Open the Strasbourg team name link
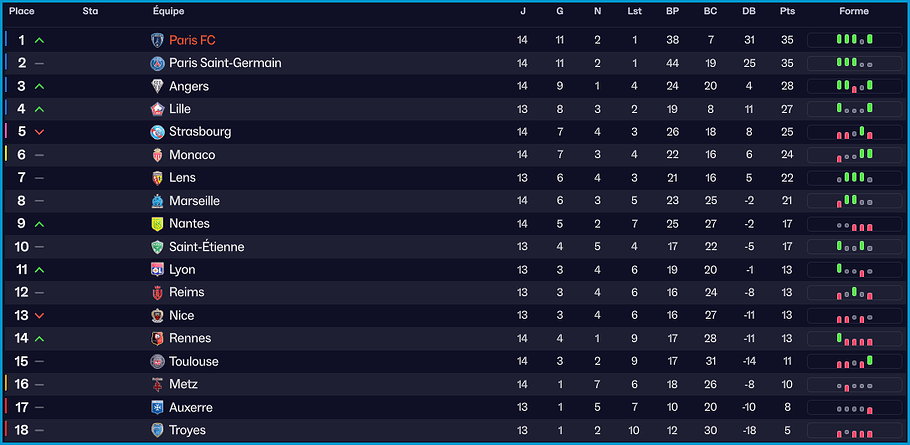 200,132
